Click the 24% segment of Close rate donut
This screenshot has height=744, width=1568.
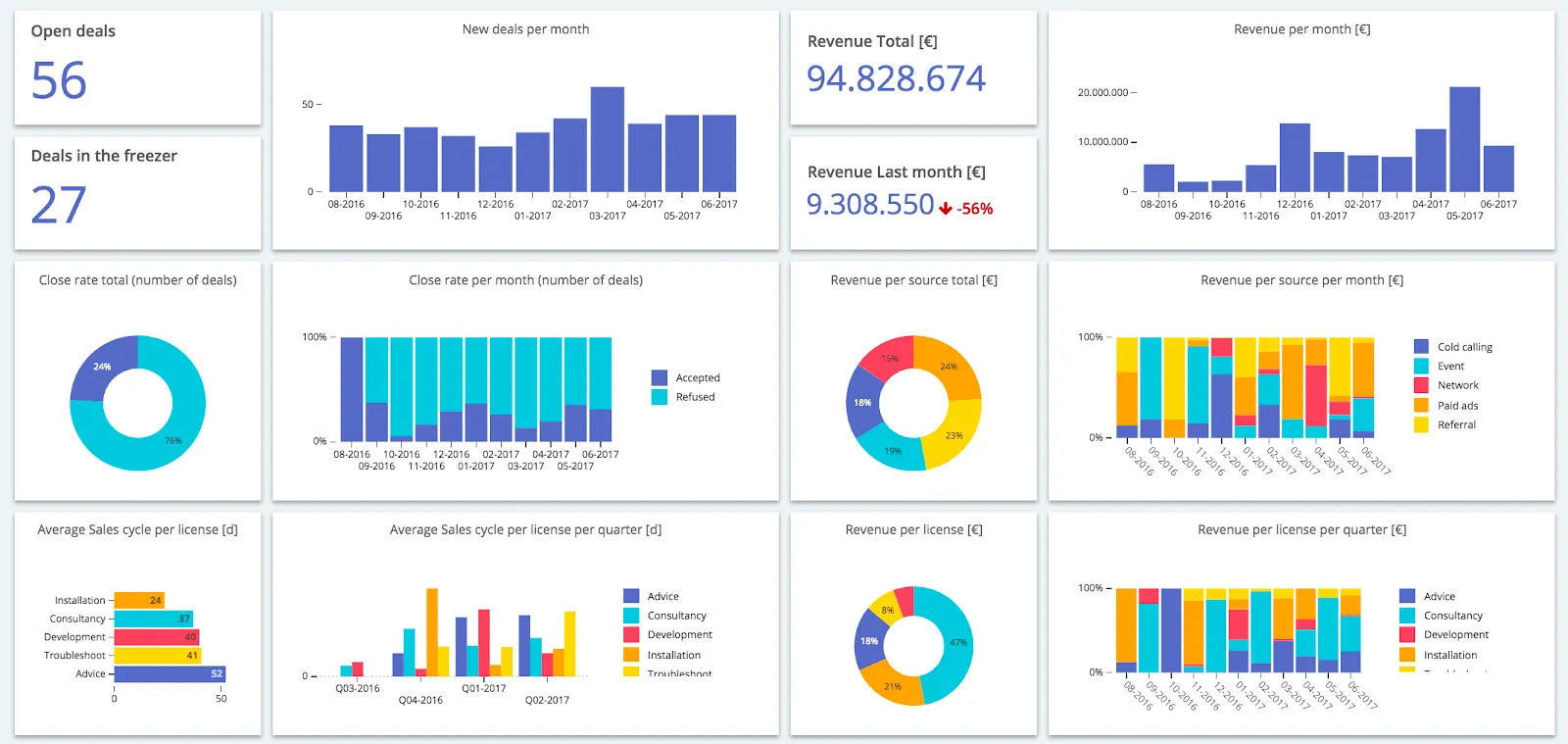(100, 367)
